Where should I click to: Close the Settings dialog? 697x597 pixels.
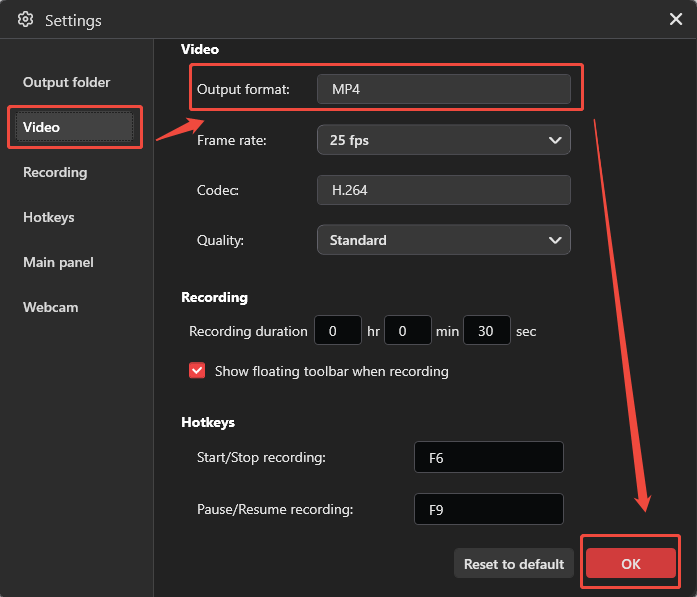pos(676,19)
